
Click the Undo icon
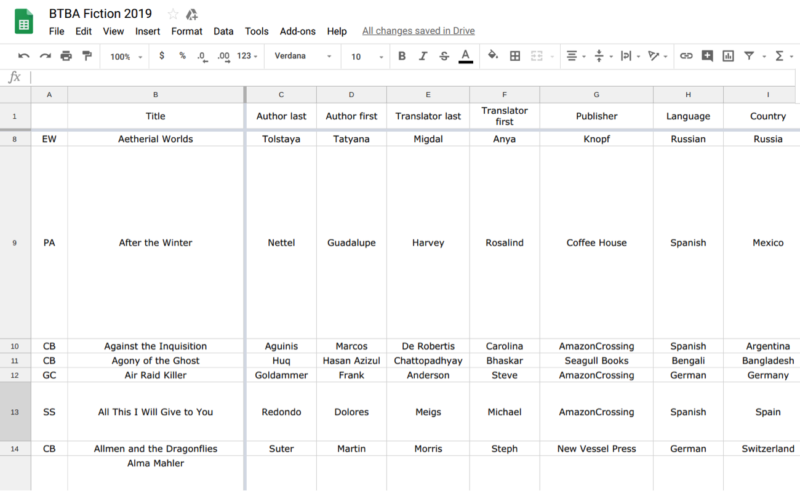coord(23,56)
